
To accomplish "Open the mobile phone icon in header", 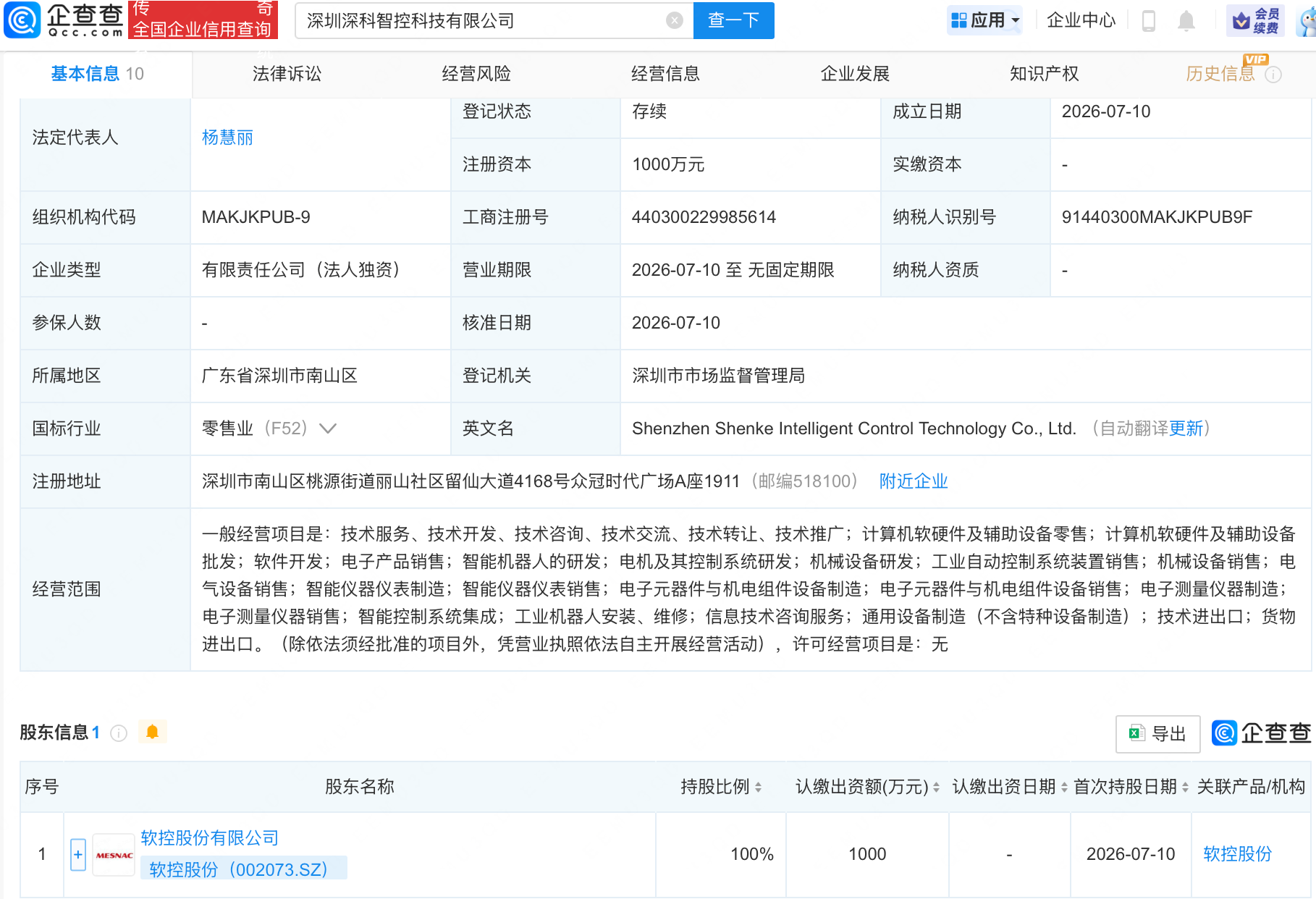I will pos(1148,20).
